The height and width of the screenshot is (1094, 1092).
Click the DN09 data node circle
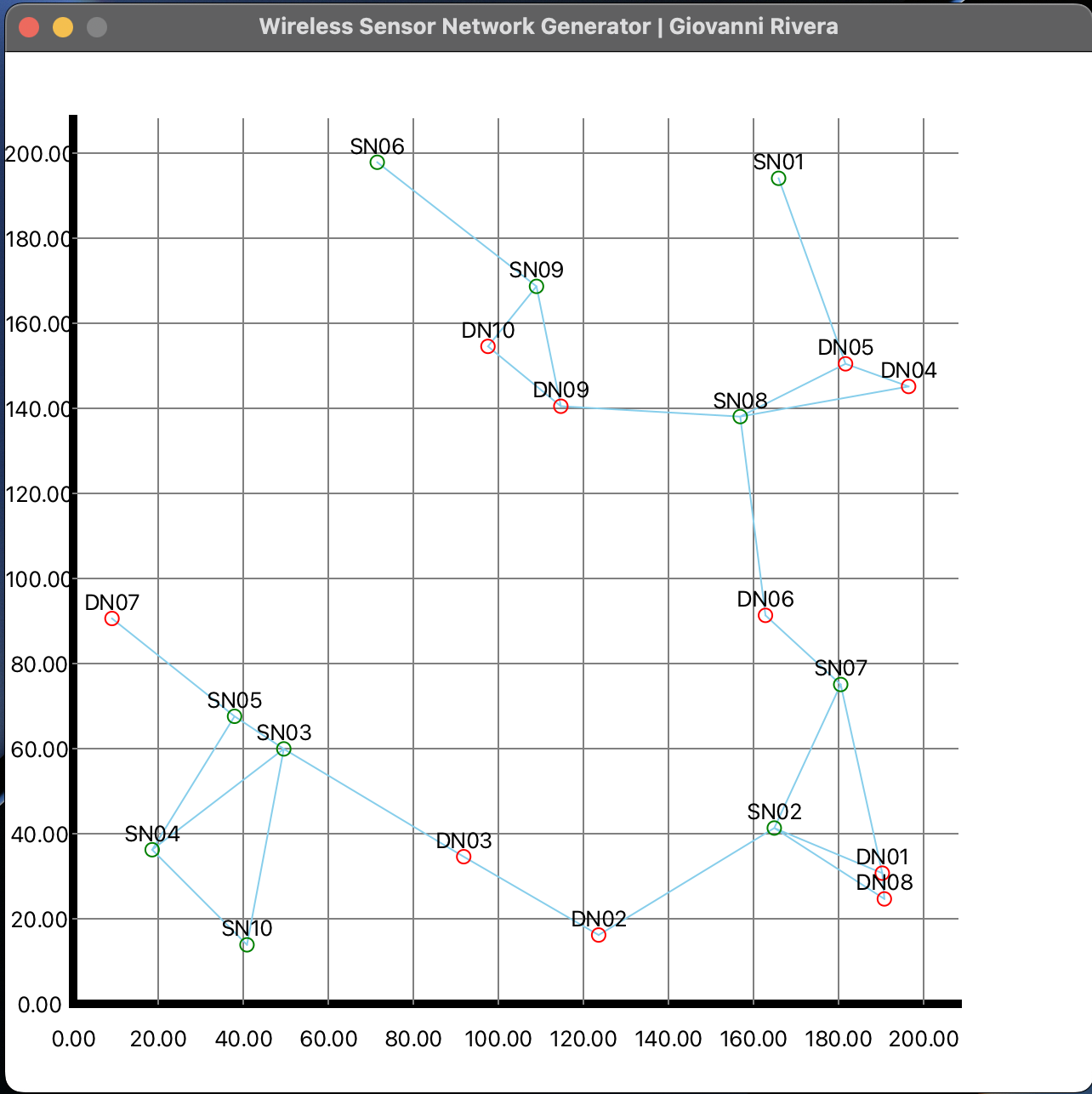coord(560,407)
